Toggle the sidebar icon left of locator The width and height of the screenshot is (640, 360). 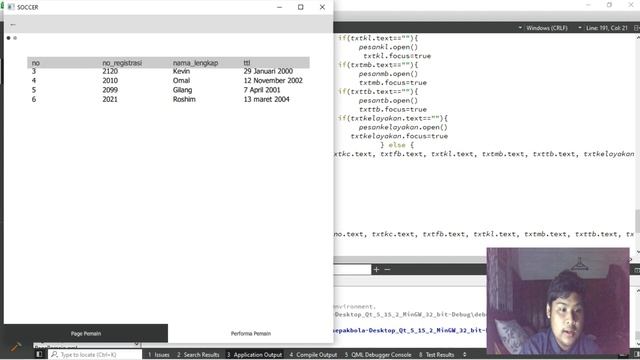[39, 354]
